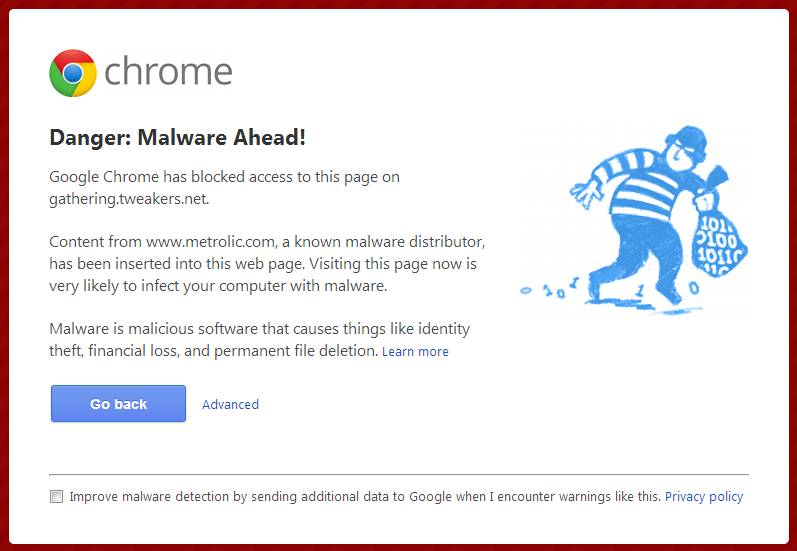Click the Google Chrome logo icon
797x551 pixels.
[73, 73]
